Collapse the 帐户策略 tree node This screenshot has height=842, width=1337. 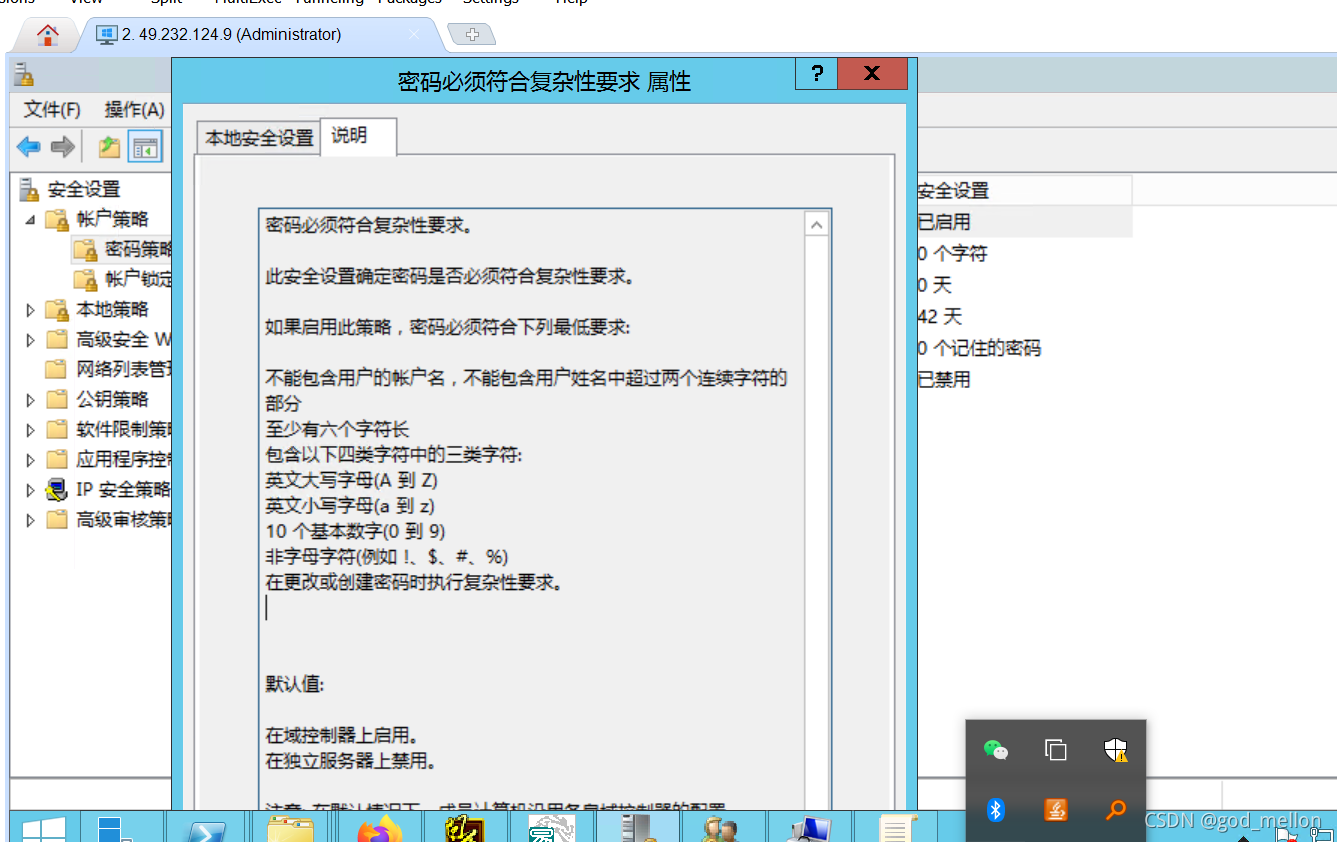[x=31, y=220]
